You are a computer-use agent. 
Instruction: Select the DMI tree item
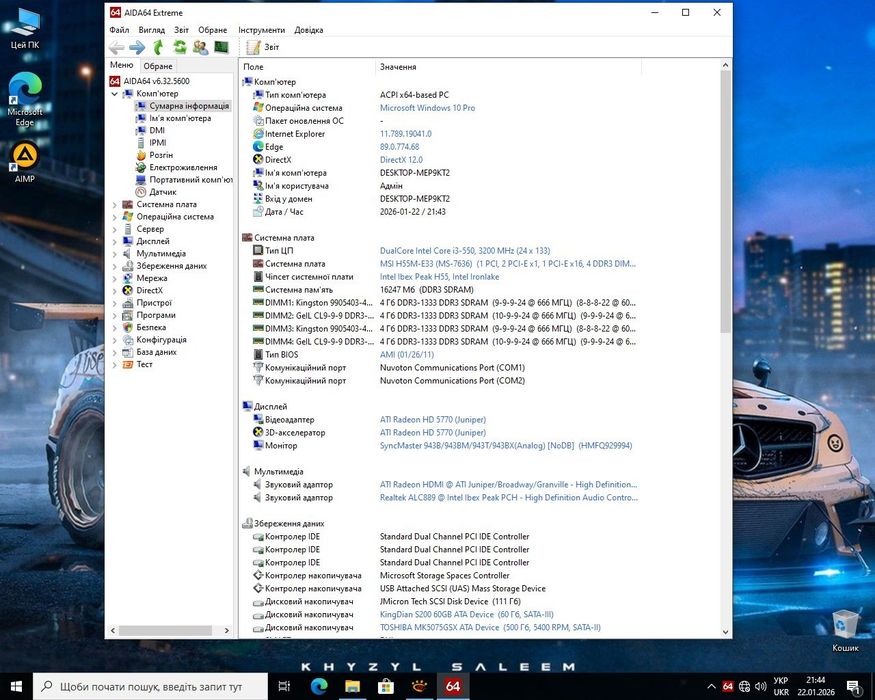click(x=157, y=131)
